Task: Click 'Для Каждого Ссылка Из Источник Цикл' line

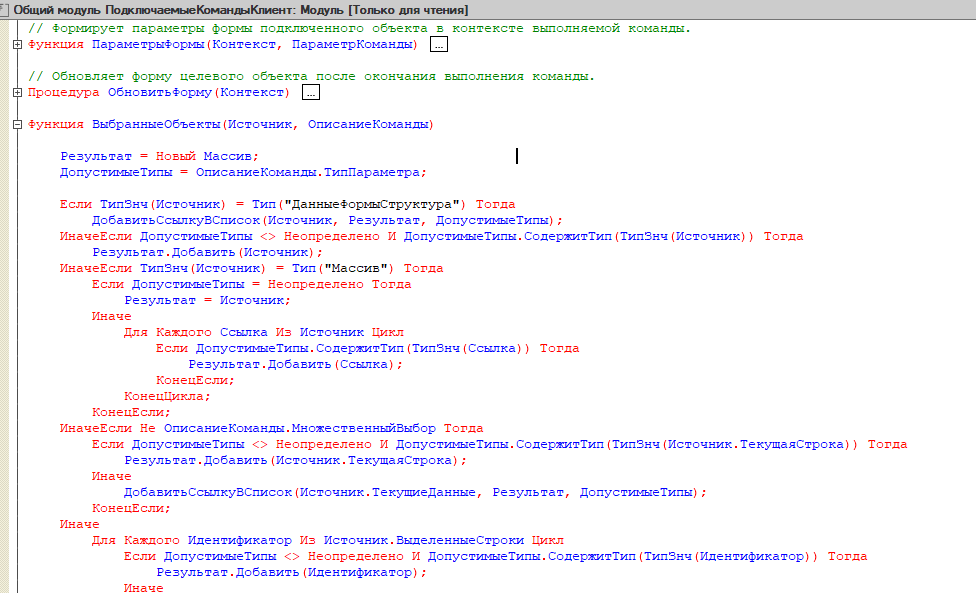Action: 263,332
